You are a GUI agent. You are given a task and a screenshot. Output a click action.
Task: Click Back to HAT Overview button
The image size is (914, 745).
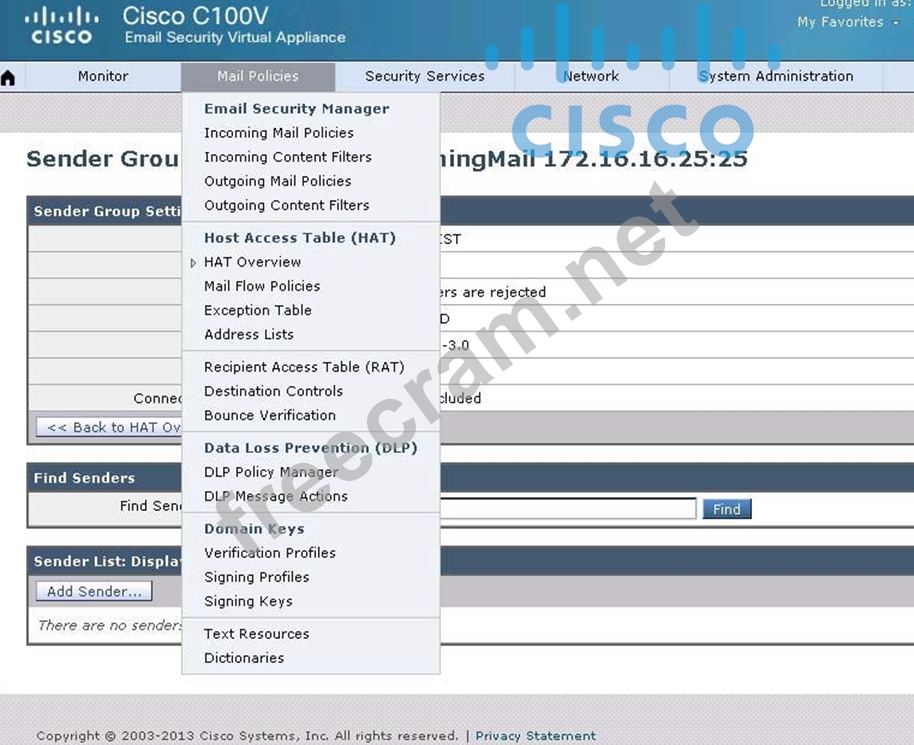tap(110, 427)
